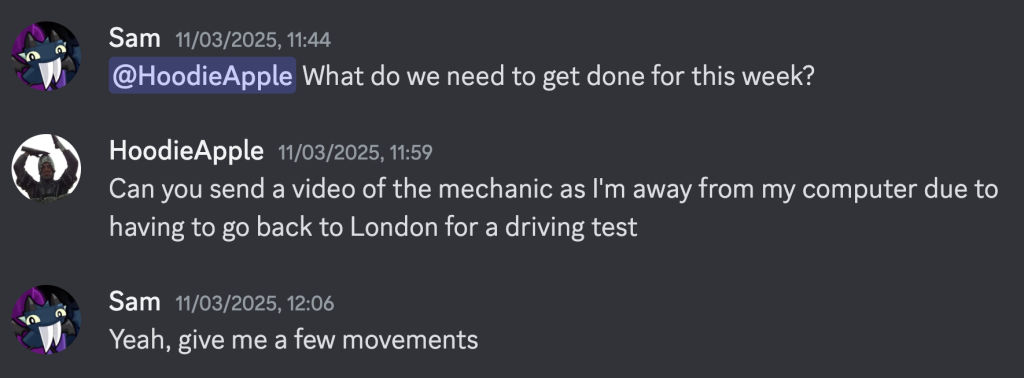The width and height of the screenshot is (1024, 378).
Task: Click the 11/03/2025, 11:59 timestamp
Action: pos(355,153)
